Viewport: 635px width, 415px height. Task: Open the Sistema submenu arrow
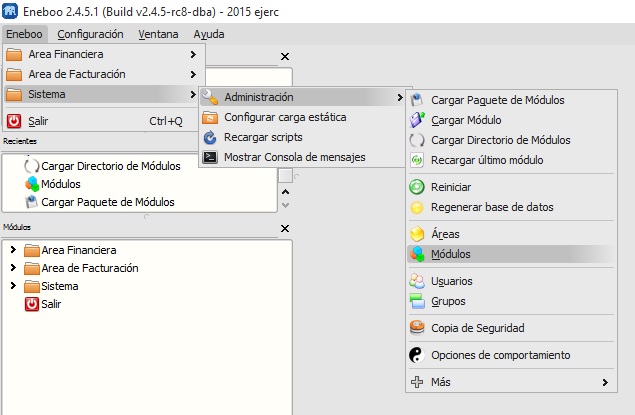tap(193, 94)
